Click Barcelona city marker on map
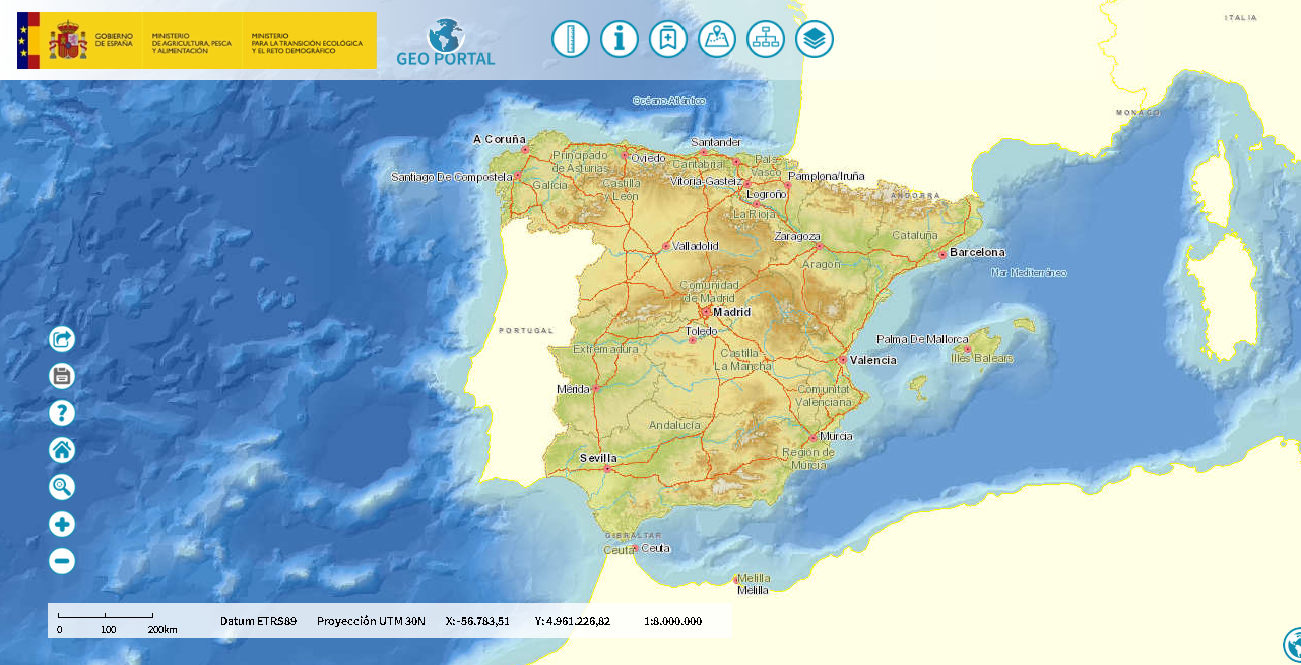Image resolution: width=1301 pixels, height=665 pixels. 942,255
